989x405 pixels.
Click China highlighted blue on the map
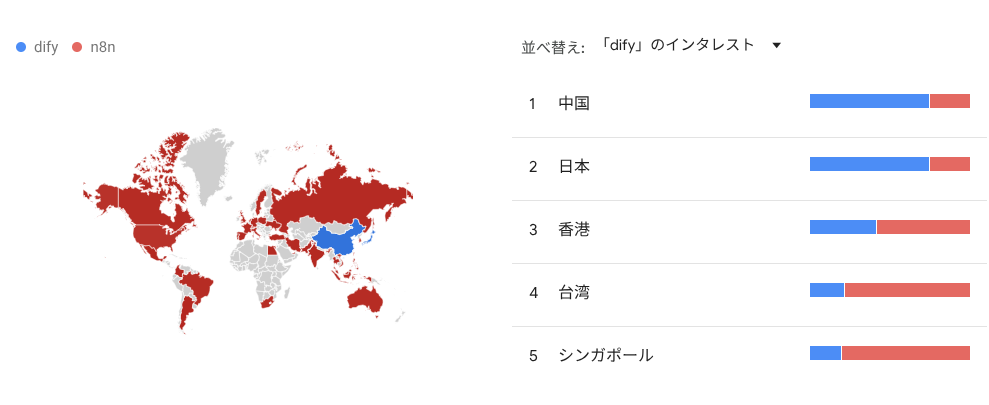[338, 240]
